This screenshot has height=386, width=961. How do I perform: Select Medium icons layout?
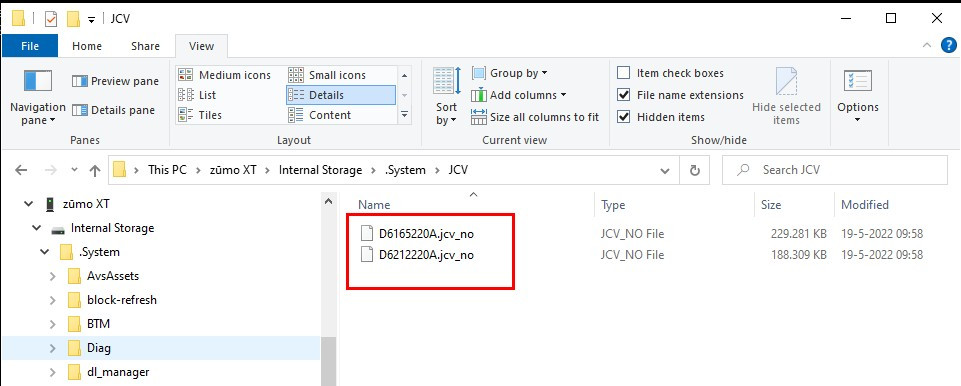tap(224, 75)
